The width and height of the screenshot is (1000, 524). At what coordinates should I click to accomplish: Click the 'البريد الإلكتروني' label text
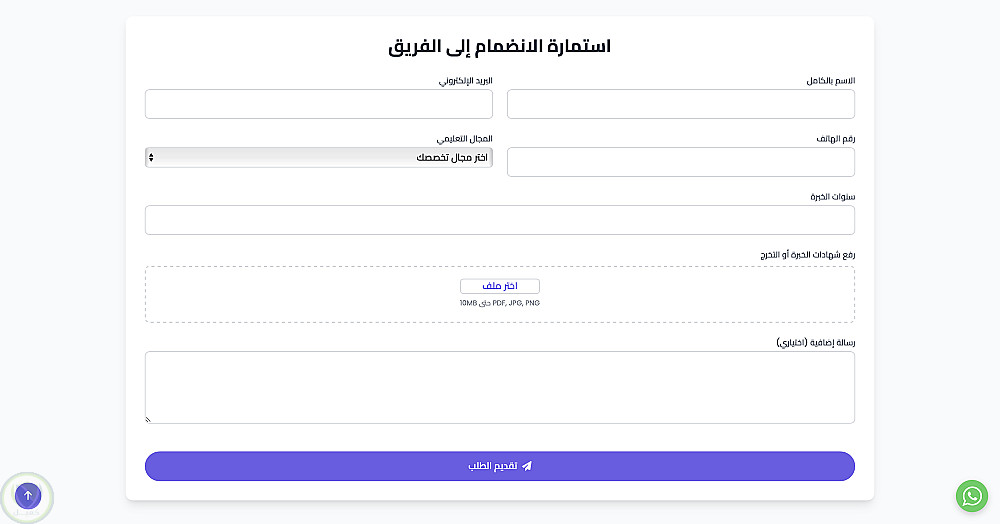(x=465, y=80)
